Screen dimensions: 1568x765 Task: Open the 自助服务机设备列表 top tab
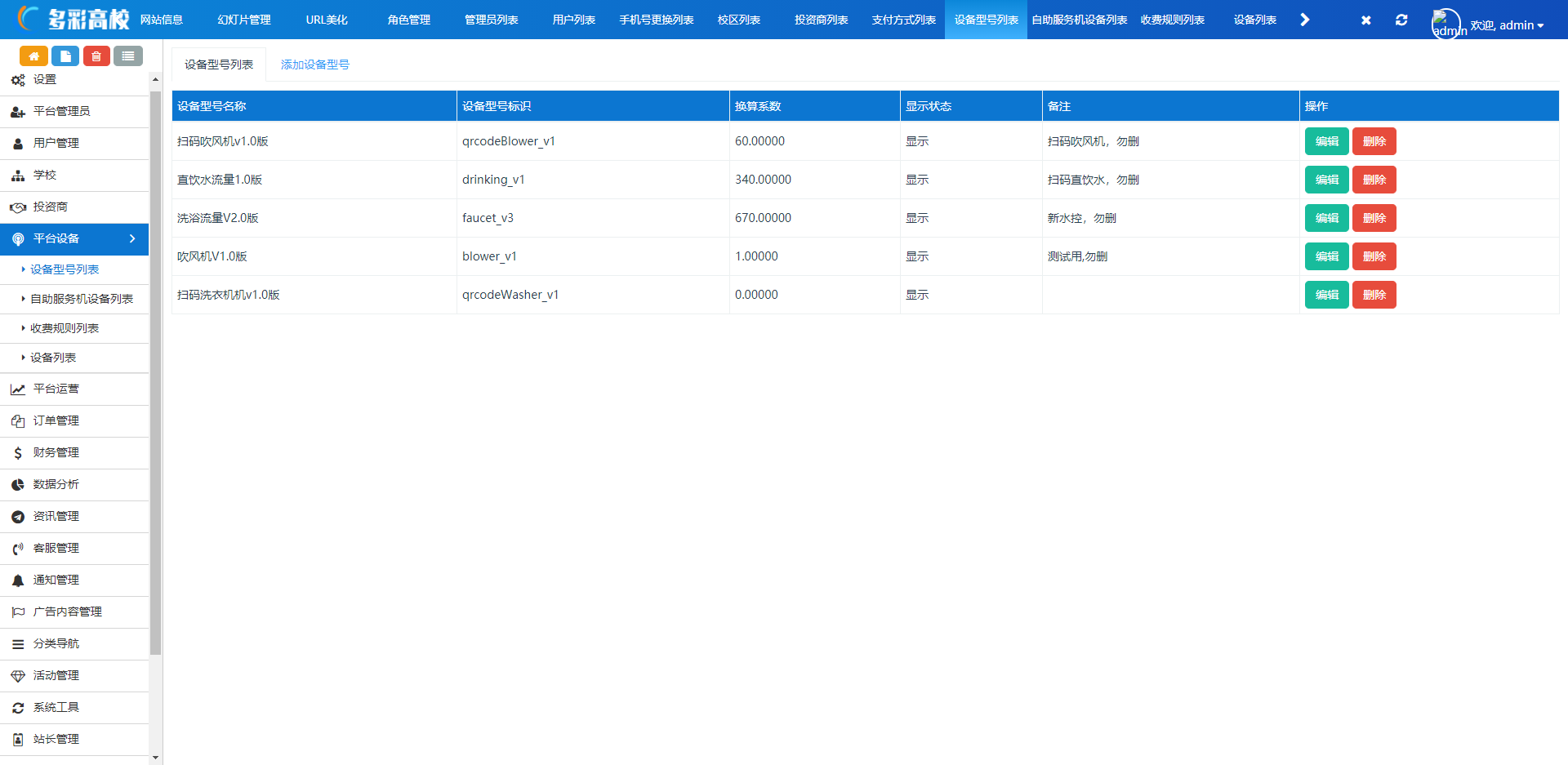1080,20
